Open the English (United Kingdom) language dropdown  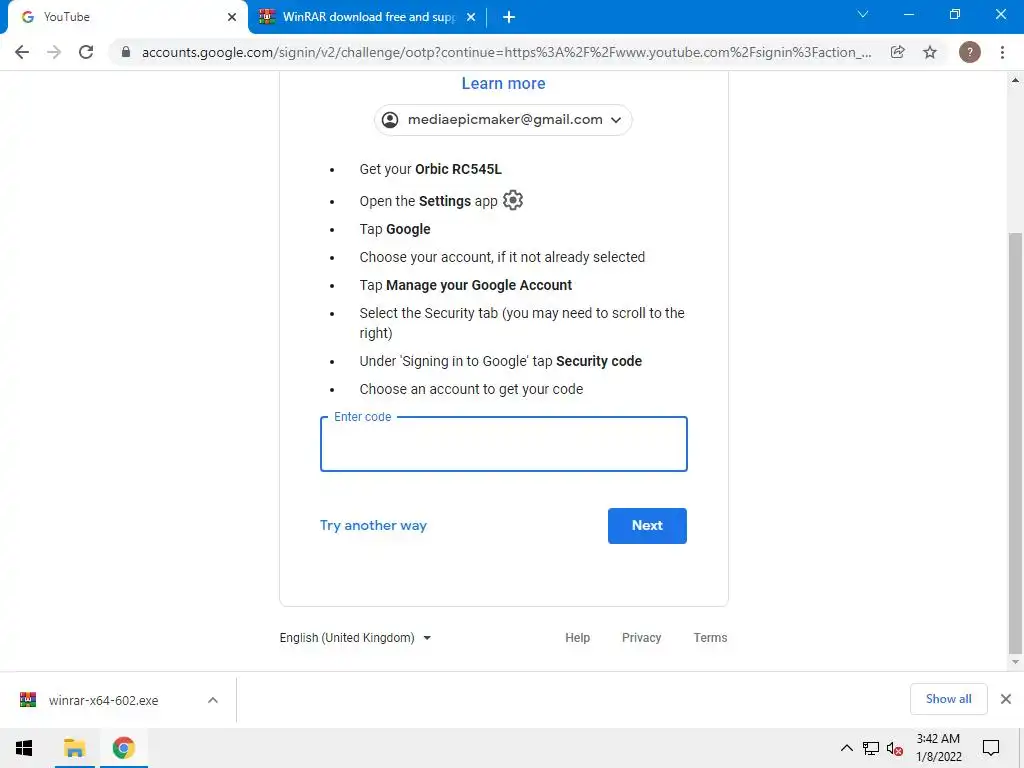[x=355, y=638]
